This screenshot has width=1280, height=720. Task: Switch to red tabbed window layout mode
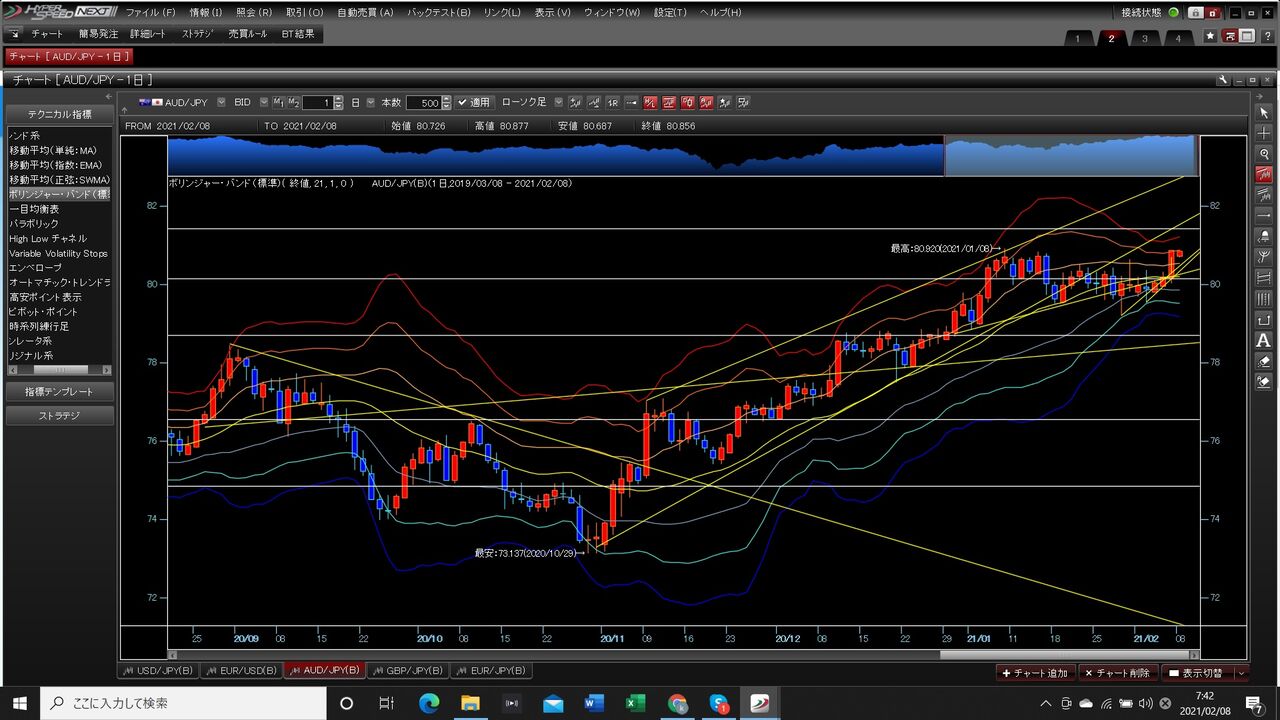click(1230, 37)
